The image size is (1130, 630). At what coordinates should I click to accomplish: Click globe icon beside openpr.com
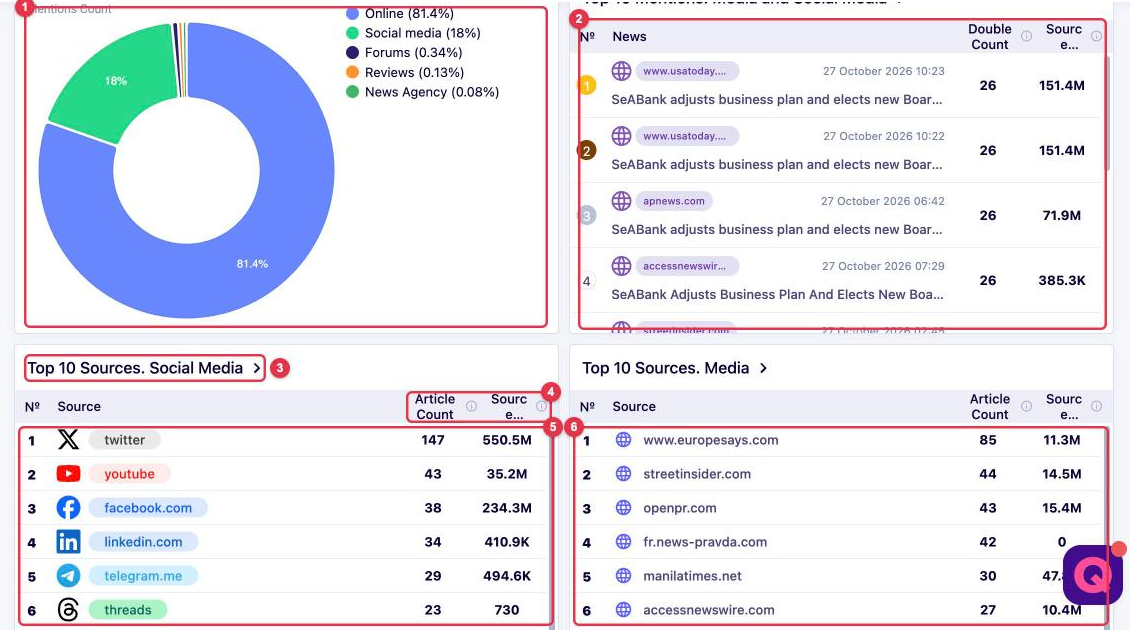click(623, 507)
